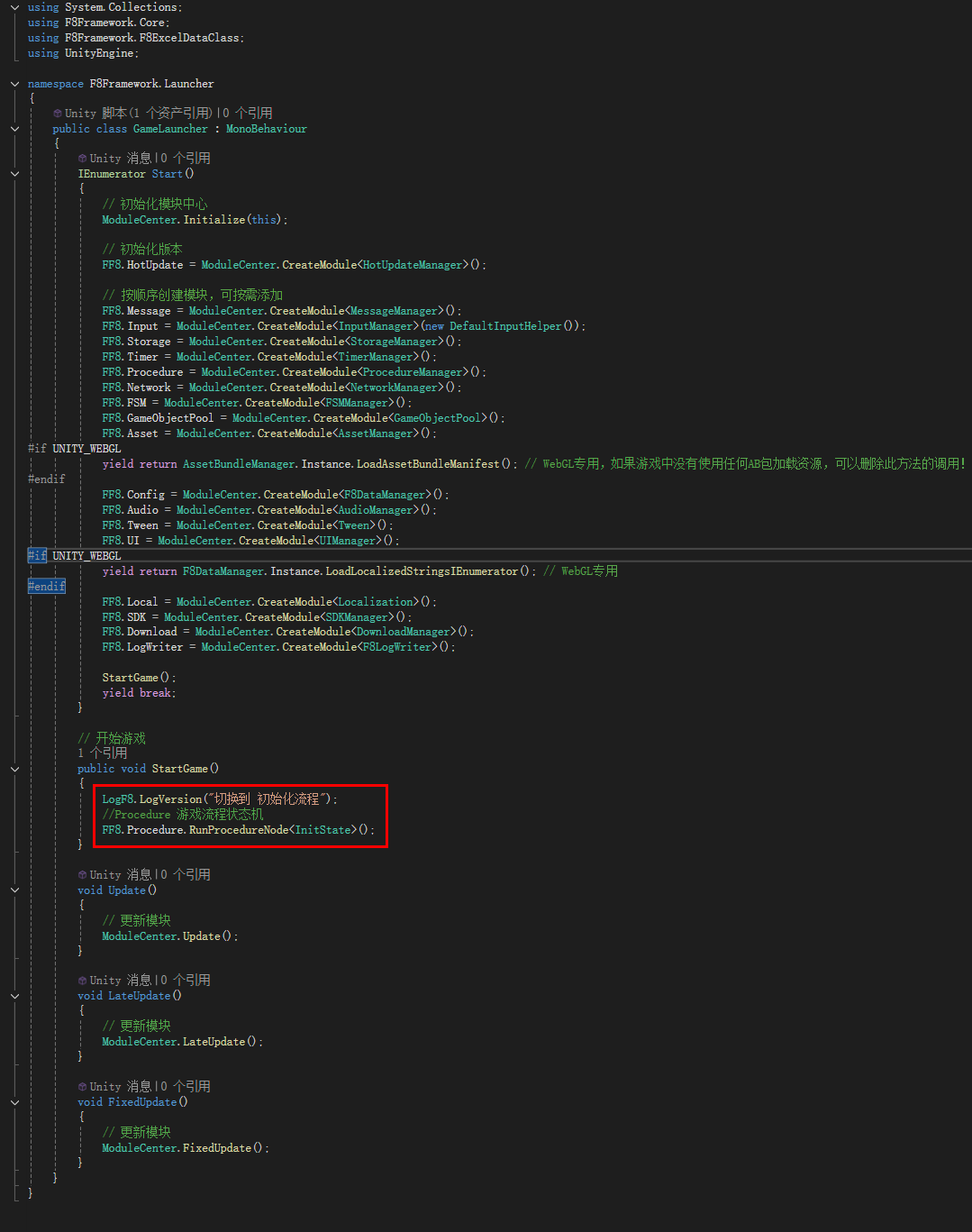Click 'Initialize' in ModuleCenter.Initialize(this)
The width and height of the screenshot is (972, 1232).
[x=214, y=220]
